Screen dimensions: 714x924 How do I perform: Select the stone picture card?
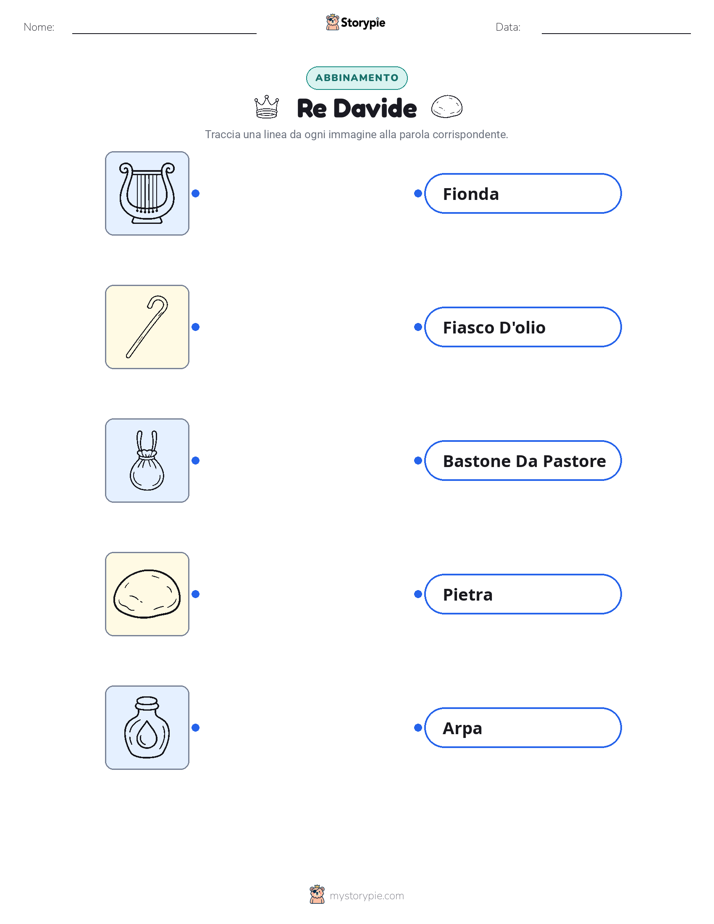147,594
